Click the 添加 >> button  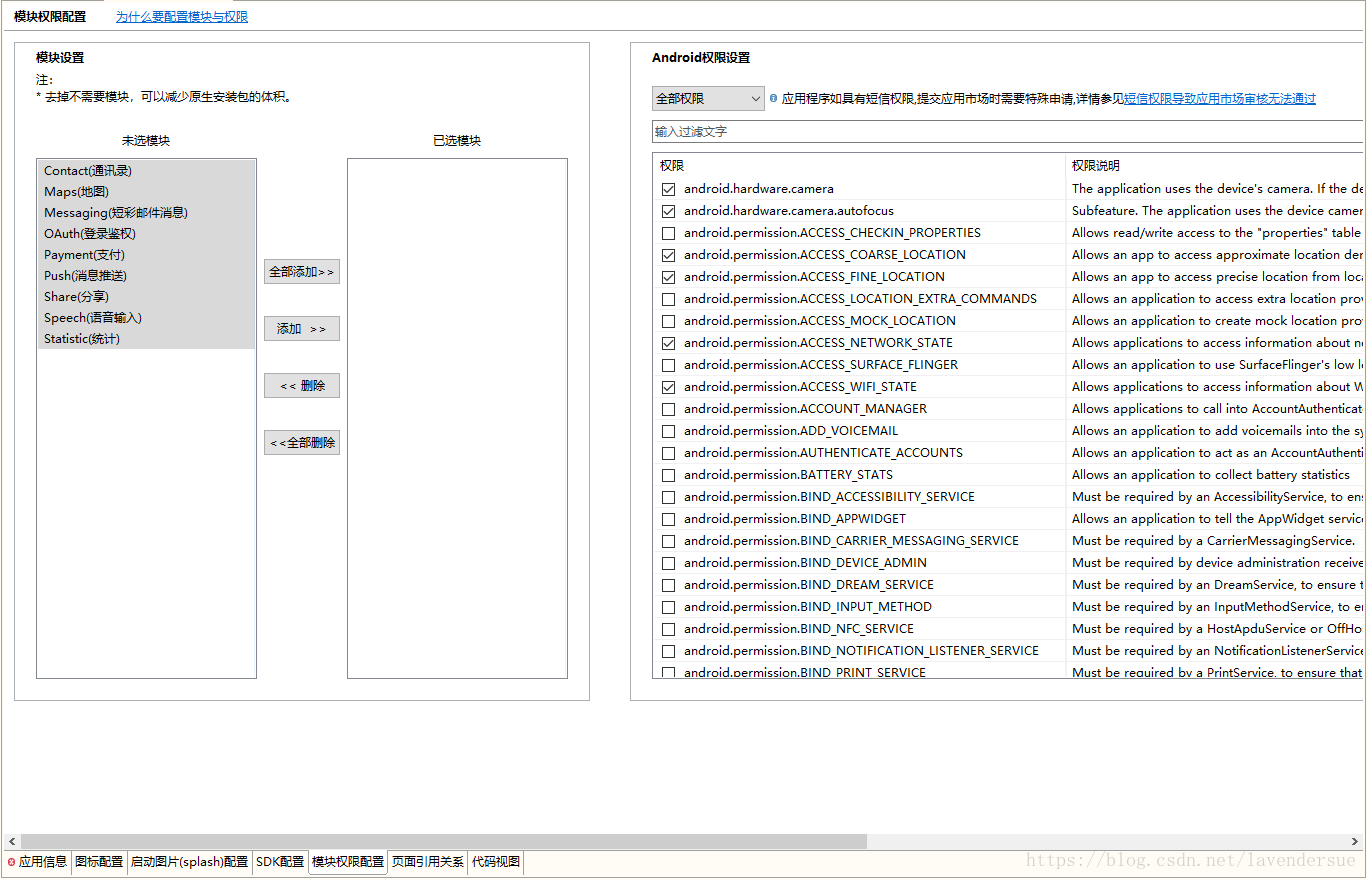tap(302, 329)
